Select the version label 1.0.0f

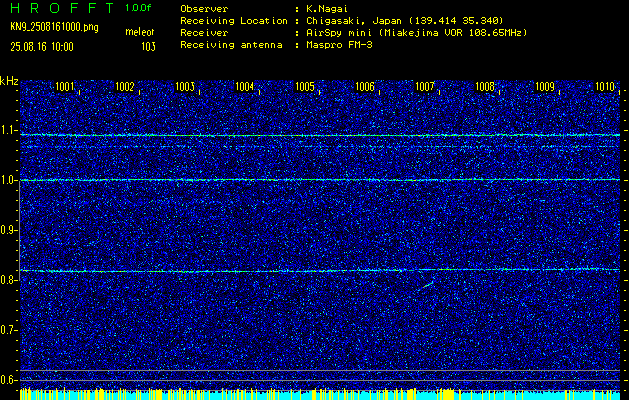(138, 8)
